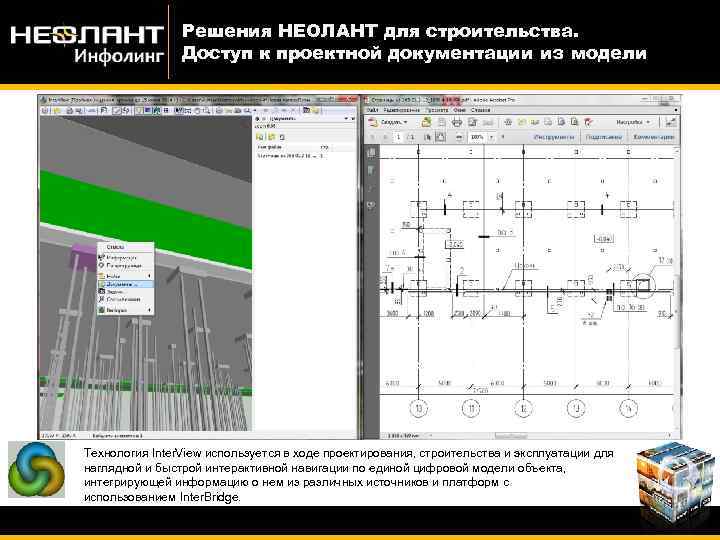Viewport: 720px width, 540px height.
Task: Click the read mode icon at Acrobat toolbar end
Action: [x=670, y=122]
